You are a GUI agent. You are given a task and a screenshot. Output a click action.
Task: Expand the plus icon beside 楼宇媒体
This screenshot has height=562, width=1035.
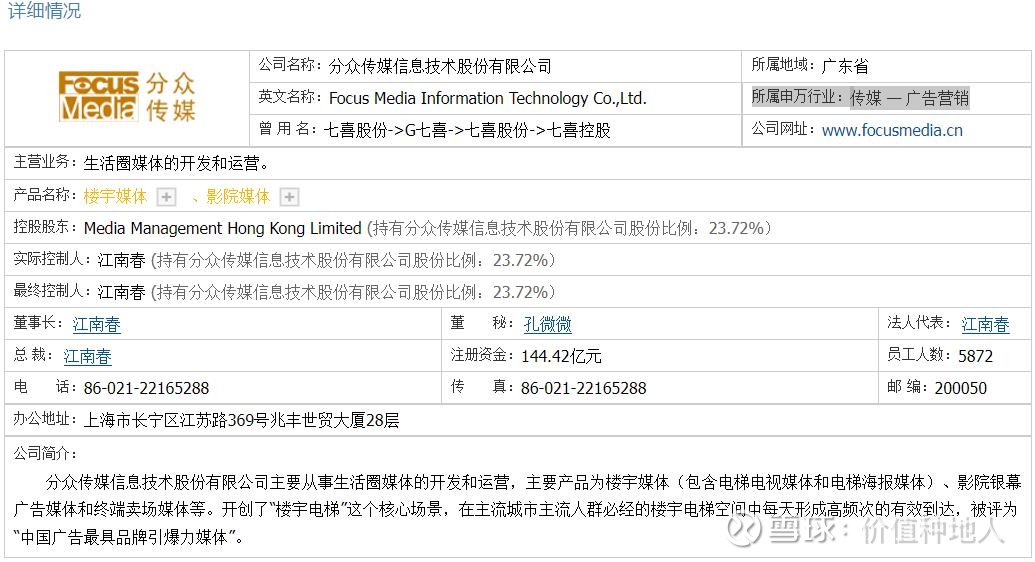[166, 197]
